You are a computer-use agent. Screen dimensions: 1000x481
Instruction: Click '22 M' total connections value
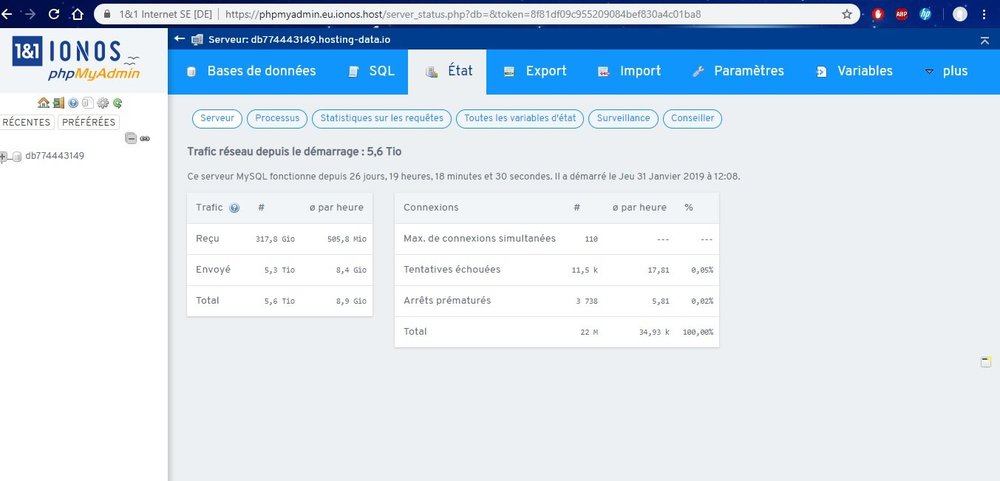point(589,332)
